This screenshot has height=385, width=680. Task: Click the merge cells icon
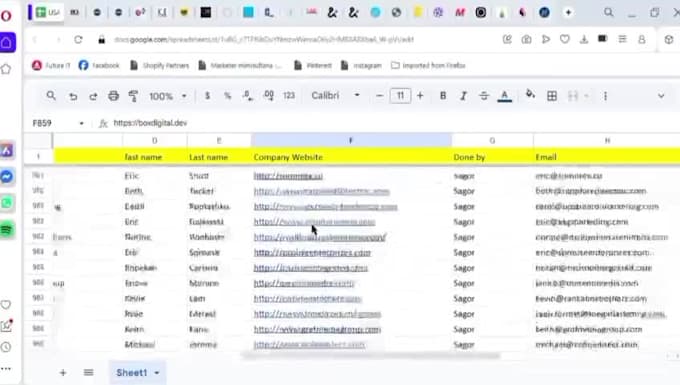573,96
